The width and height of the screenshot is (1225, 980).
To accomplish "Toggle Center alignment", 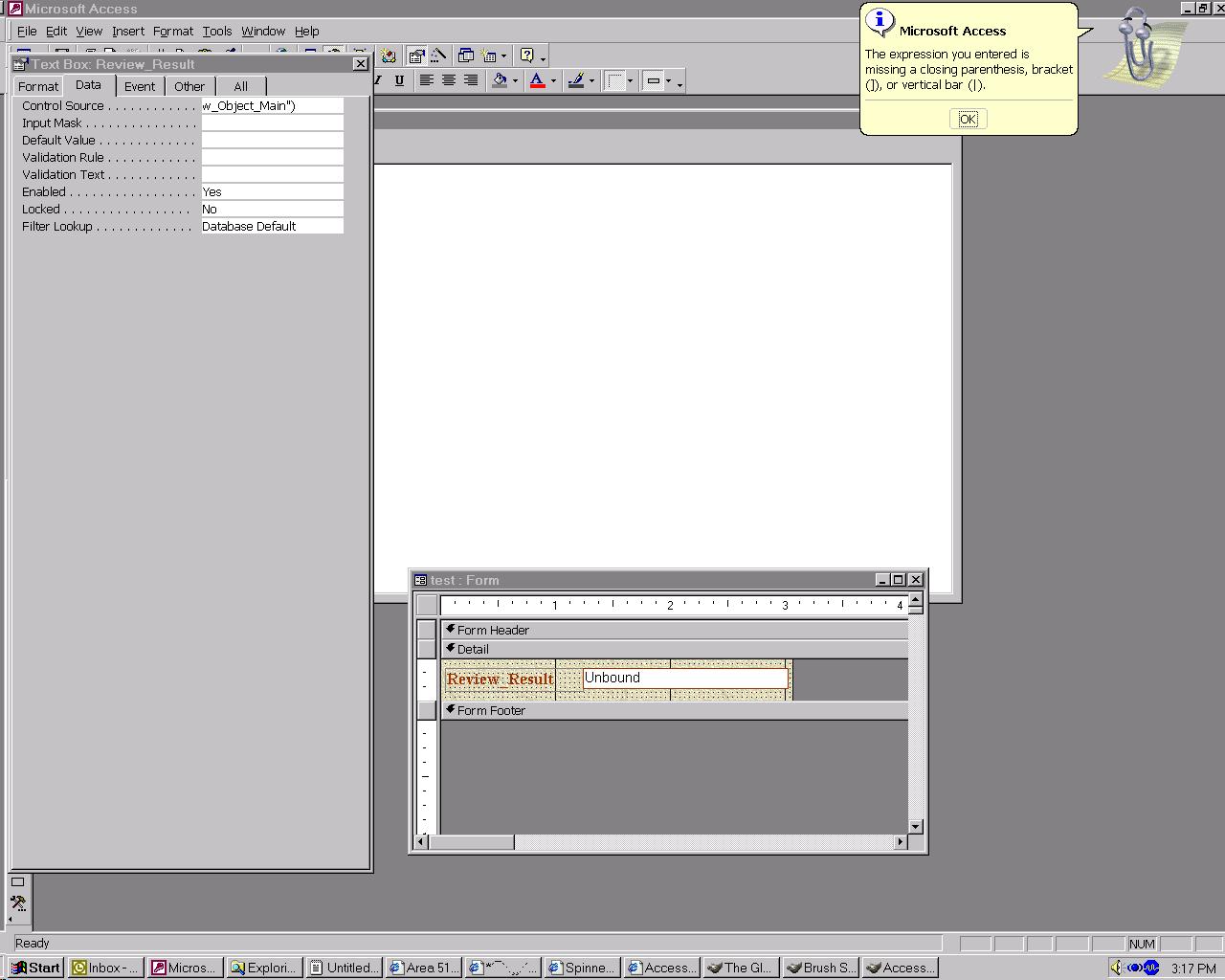I will tap(448, 80).
